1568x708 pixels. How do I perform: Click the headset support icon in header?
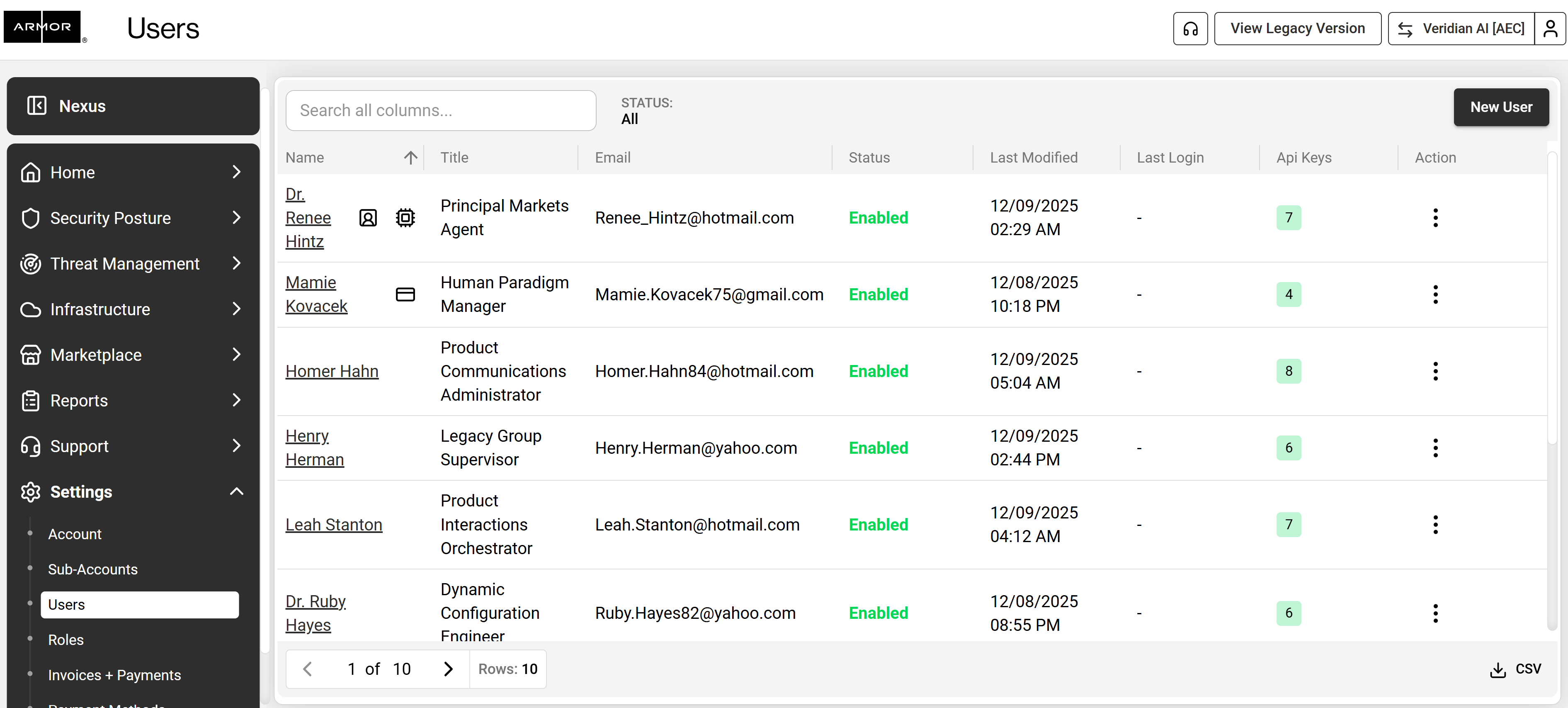click(x=1190, y=29)
